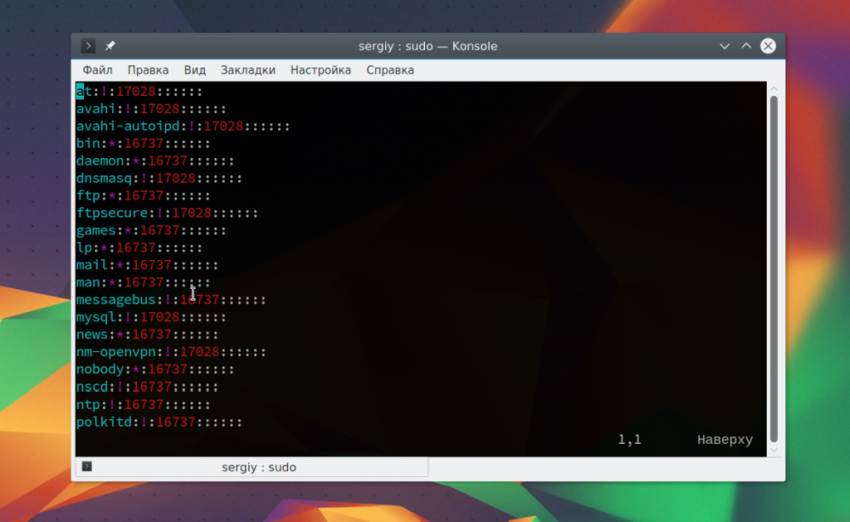The image size is (850, 522).
Task: Open the Справка menu
Action: pyautogui.click(x=390, y=70)
